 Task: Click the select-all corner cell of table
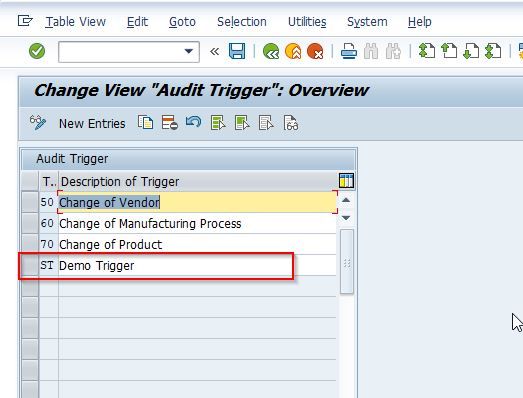30,181
